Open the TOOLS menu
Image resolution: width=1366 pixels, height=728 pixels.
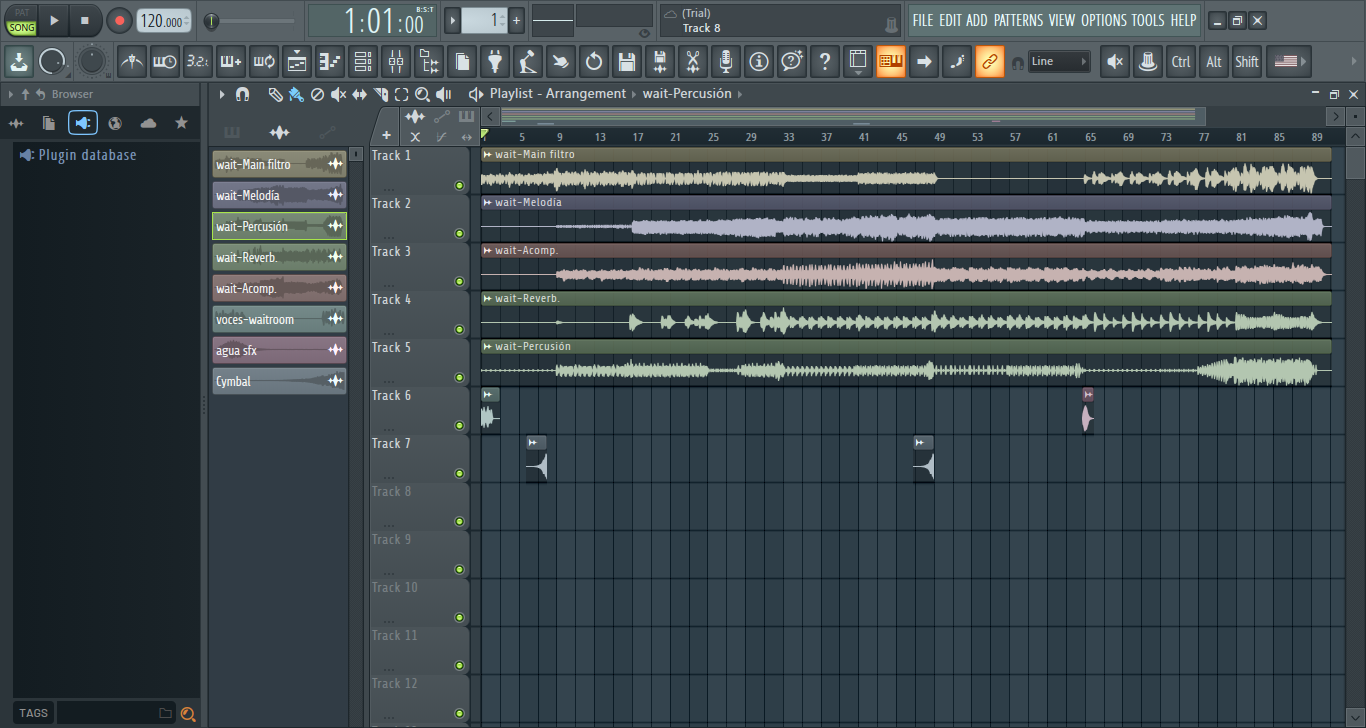(1148, 20)
